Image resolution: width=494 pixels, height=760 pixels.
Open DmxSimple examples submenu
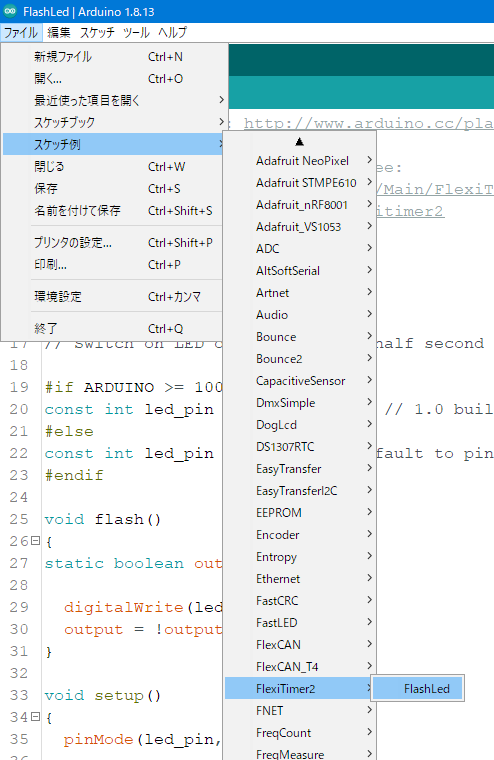(300, 403)
